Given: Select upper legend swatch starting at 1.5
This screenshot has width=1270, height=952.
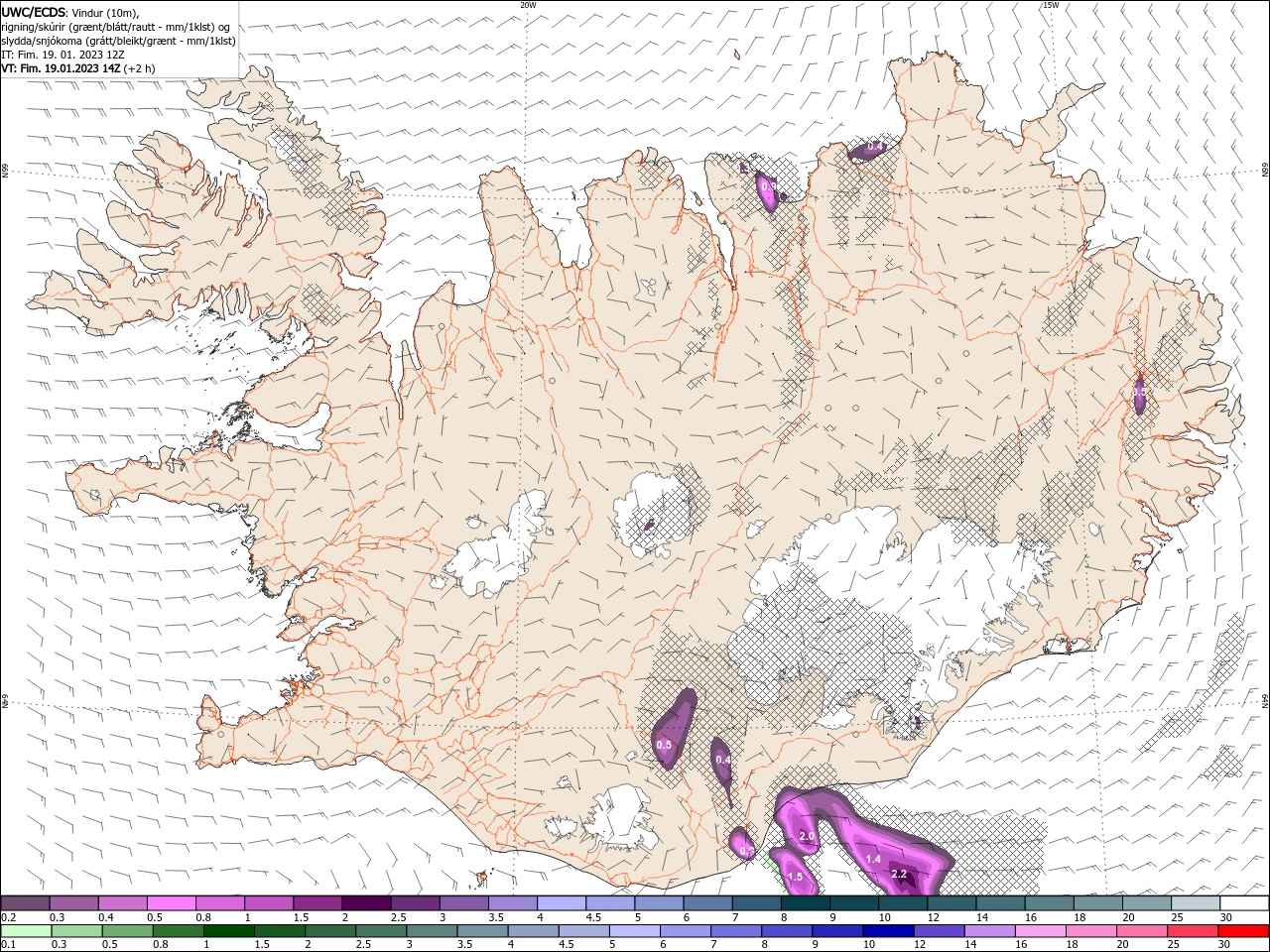Looking at the screenshot, I should (317, 903).
